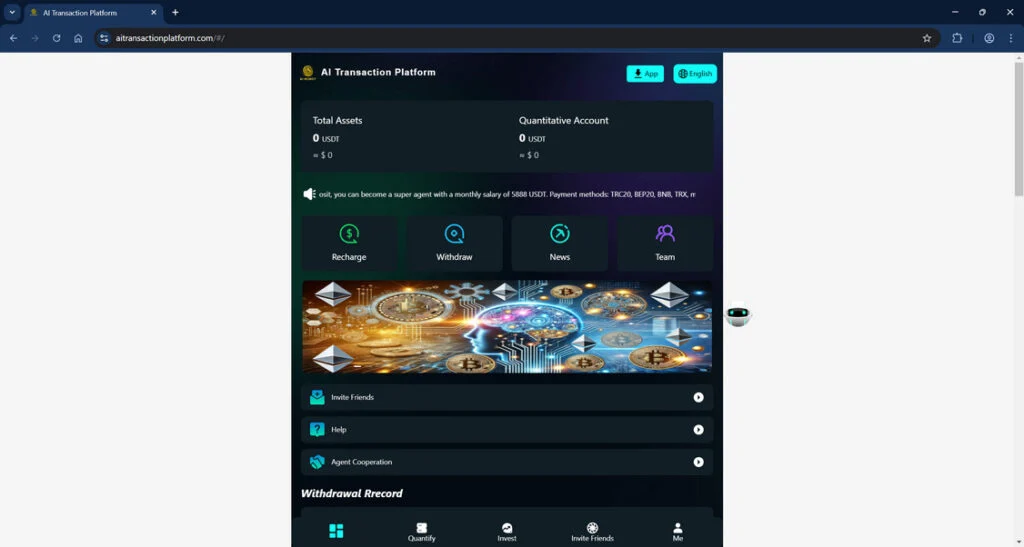The height and width of the screenshot is (547, 1024).
Task: Bookmark this page with star icon
Action: point(927,38)
